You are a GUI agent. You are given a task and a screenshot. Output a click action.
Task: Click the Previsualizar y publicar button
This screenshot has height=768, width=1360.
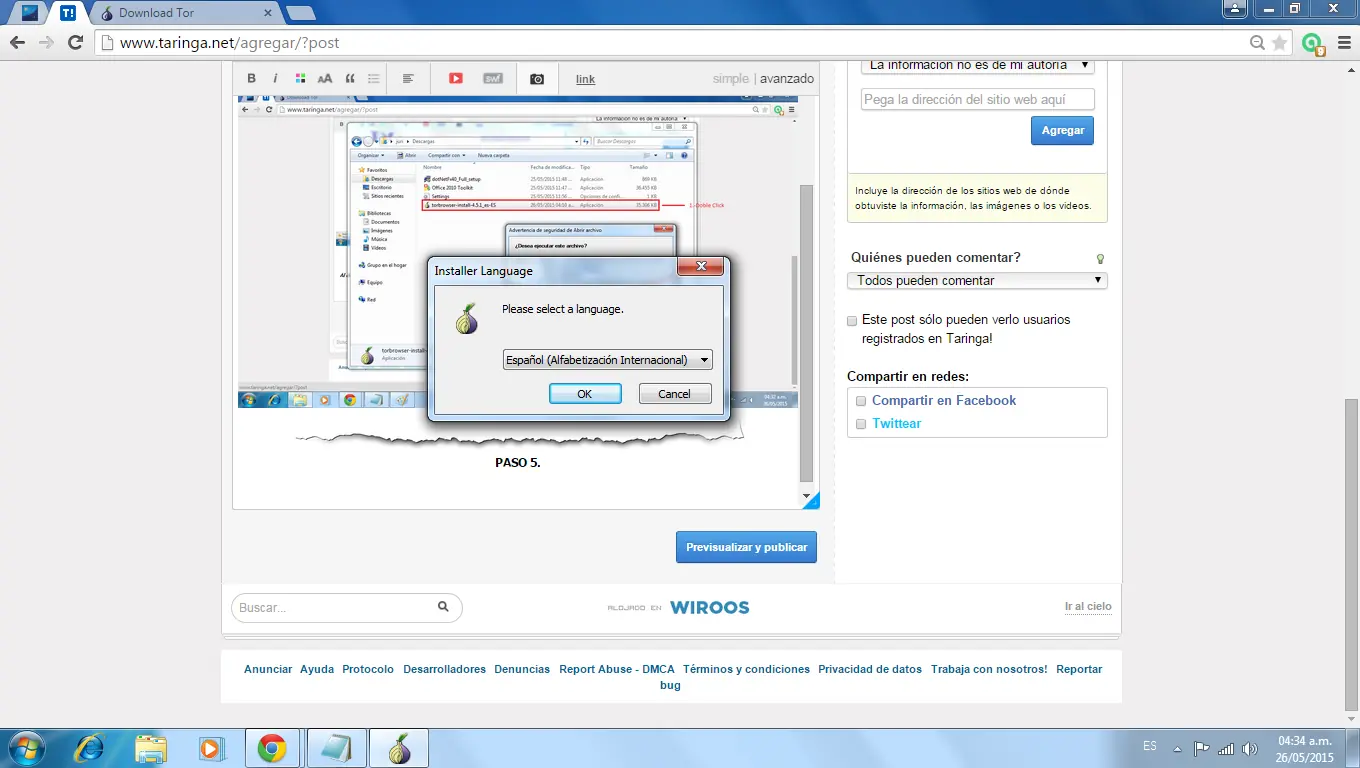[746, 547]
